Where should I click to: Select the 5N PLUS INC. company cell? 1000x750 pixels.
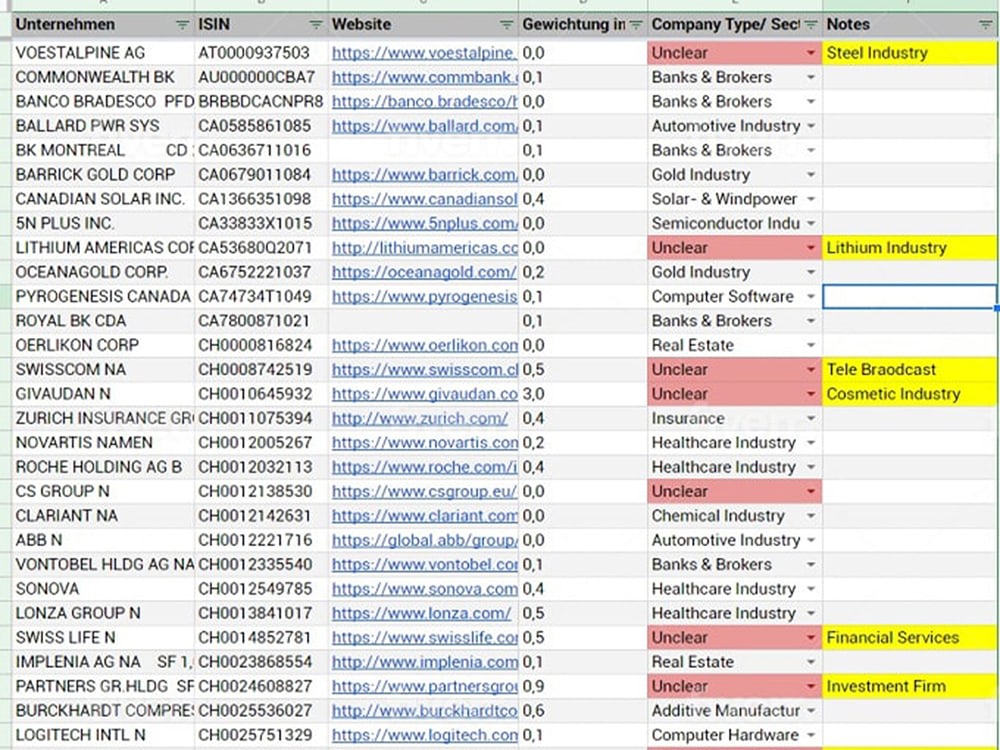[x=103, y=223]
